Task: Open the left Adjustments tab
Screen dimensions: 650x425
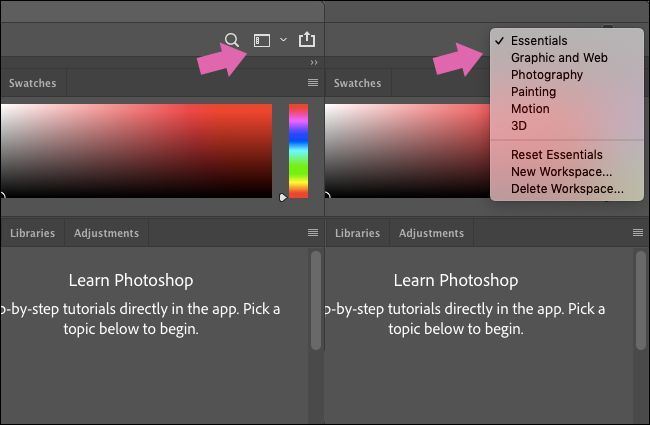Action: tap(106, 233)
